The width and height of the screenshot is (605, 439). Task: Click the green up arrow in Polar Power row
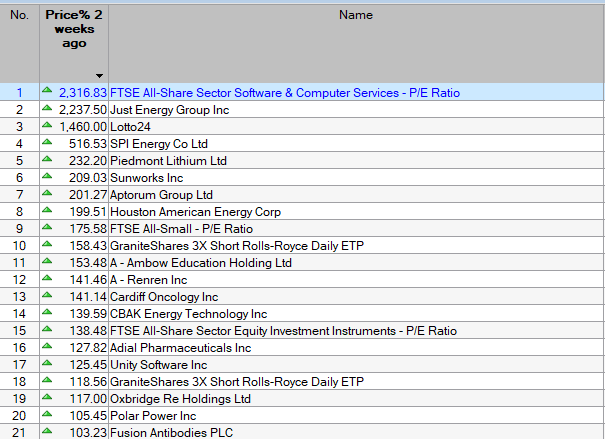point(47,413)
